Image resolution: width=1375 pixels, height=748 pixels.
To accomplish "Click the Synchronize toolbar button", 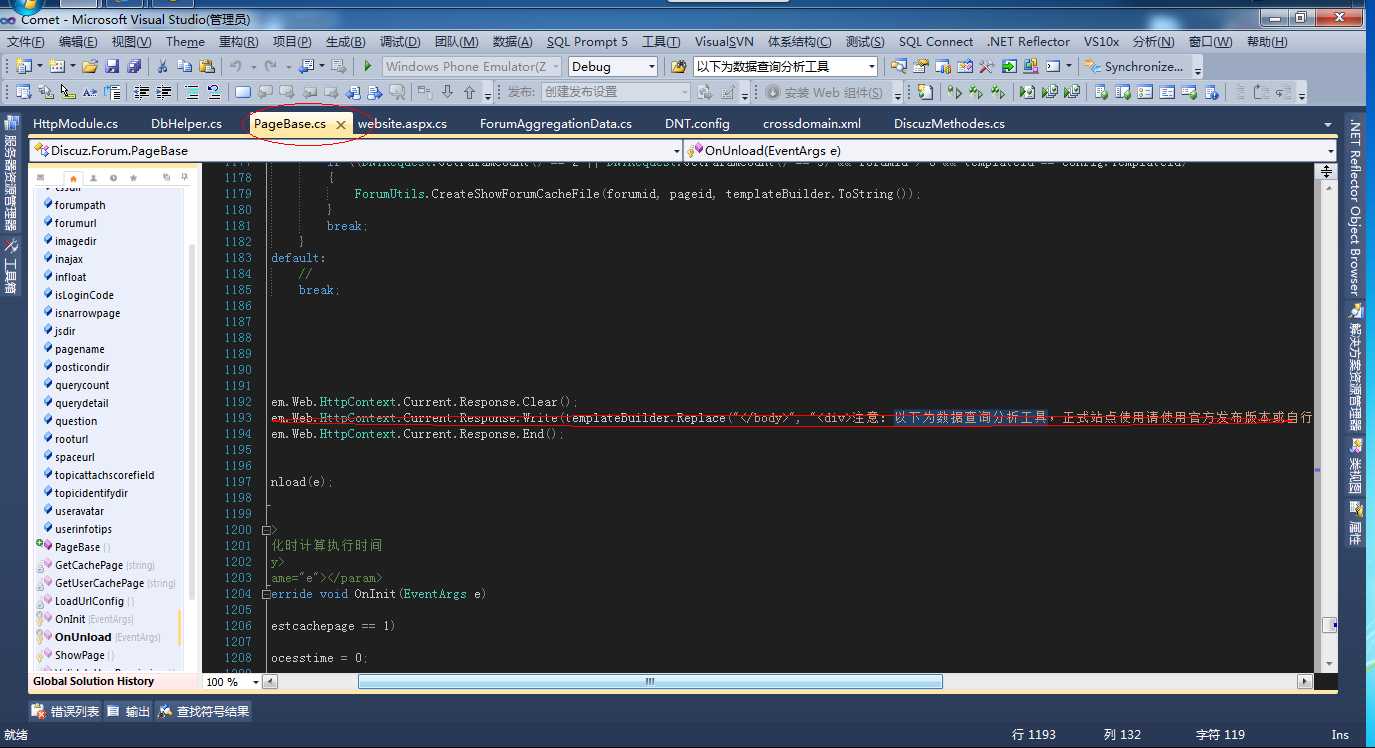I will (1136, 67).
